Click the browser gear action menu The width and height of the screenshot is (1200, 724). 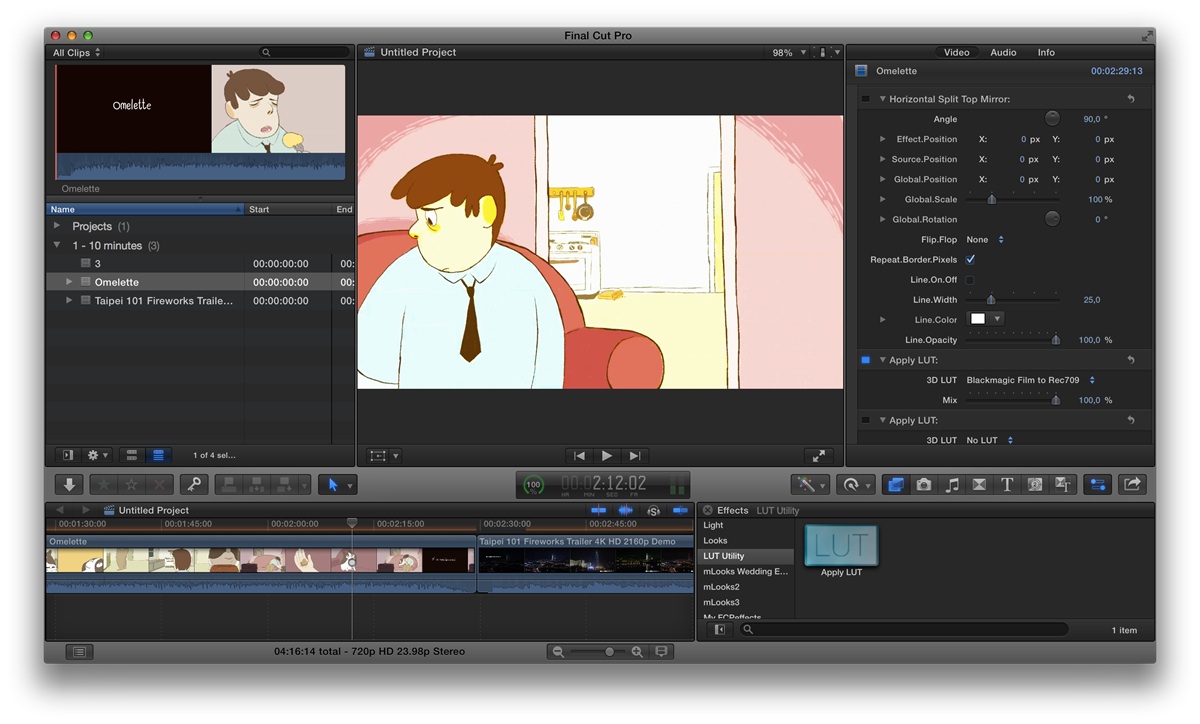[x=97, y=455]
